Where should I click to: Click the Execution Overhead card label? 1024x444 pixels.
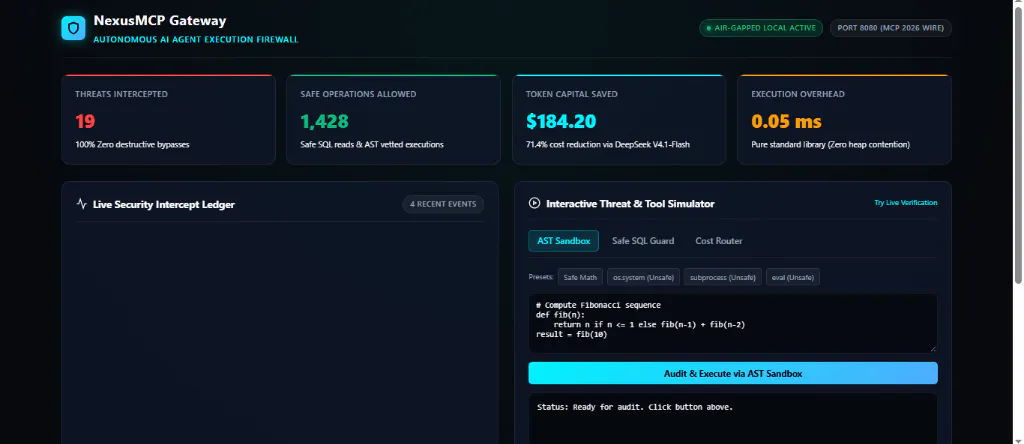coord(798,94)
